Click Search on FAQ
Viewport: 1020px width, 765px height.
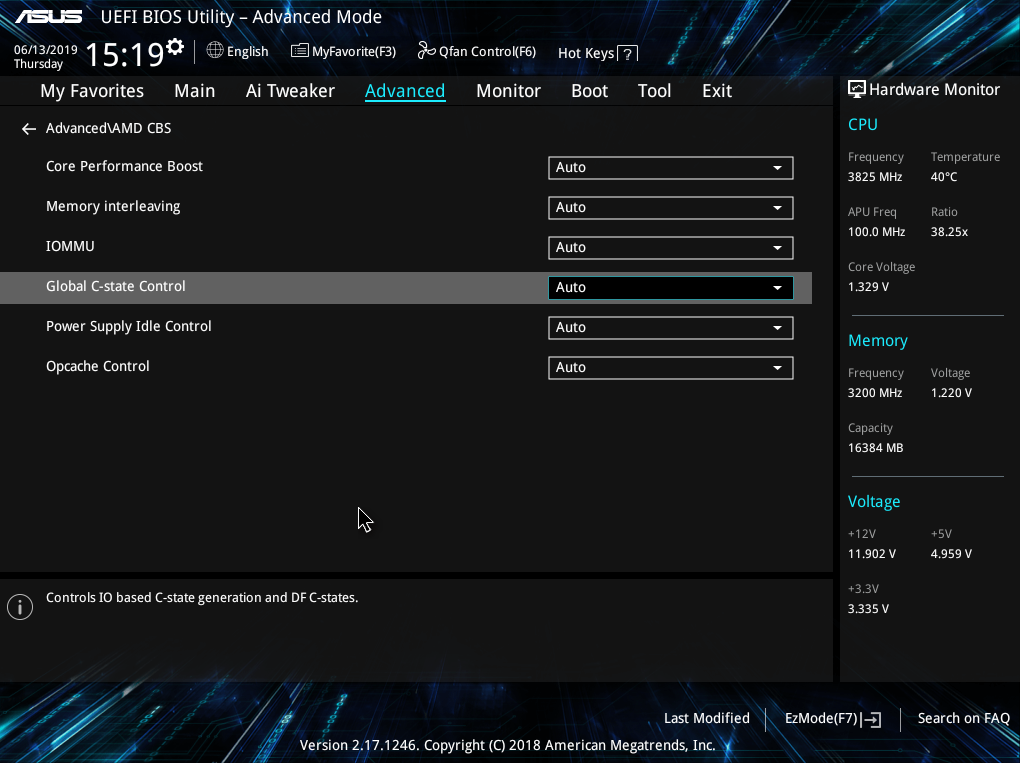(963, 718)
